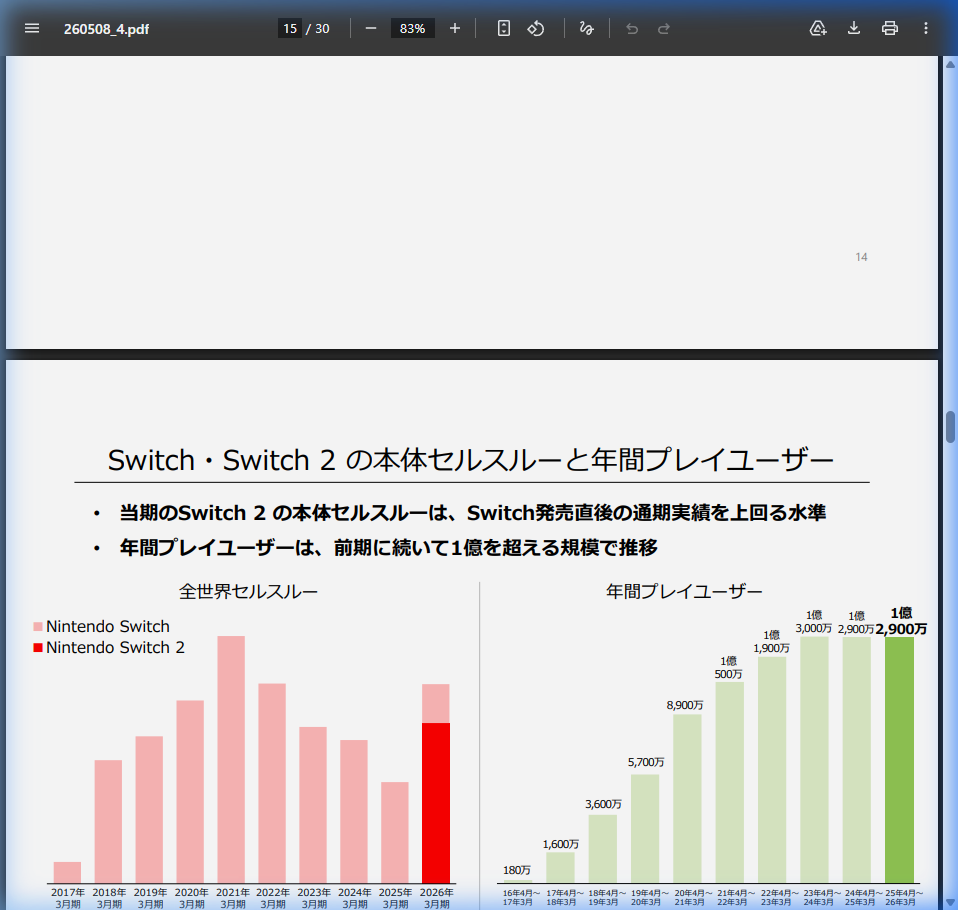Viewport: 958px width, 910px height.
Task: Click the scrollbar down arrow
Action: pos(951,903)
